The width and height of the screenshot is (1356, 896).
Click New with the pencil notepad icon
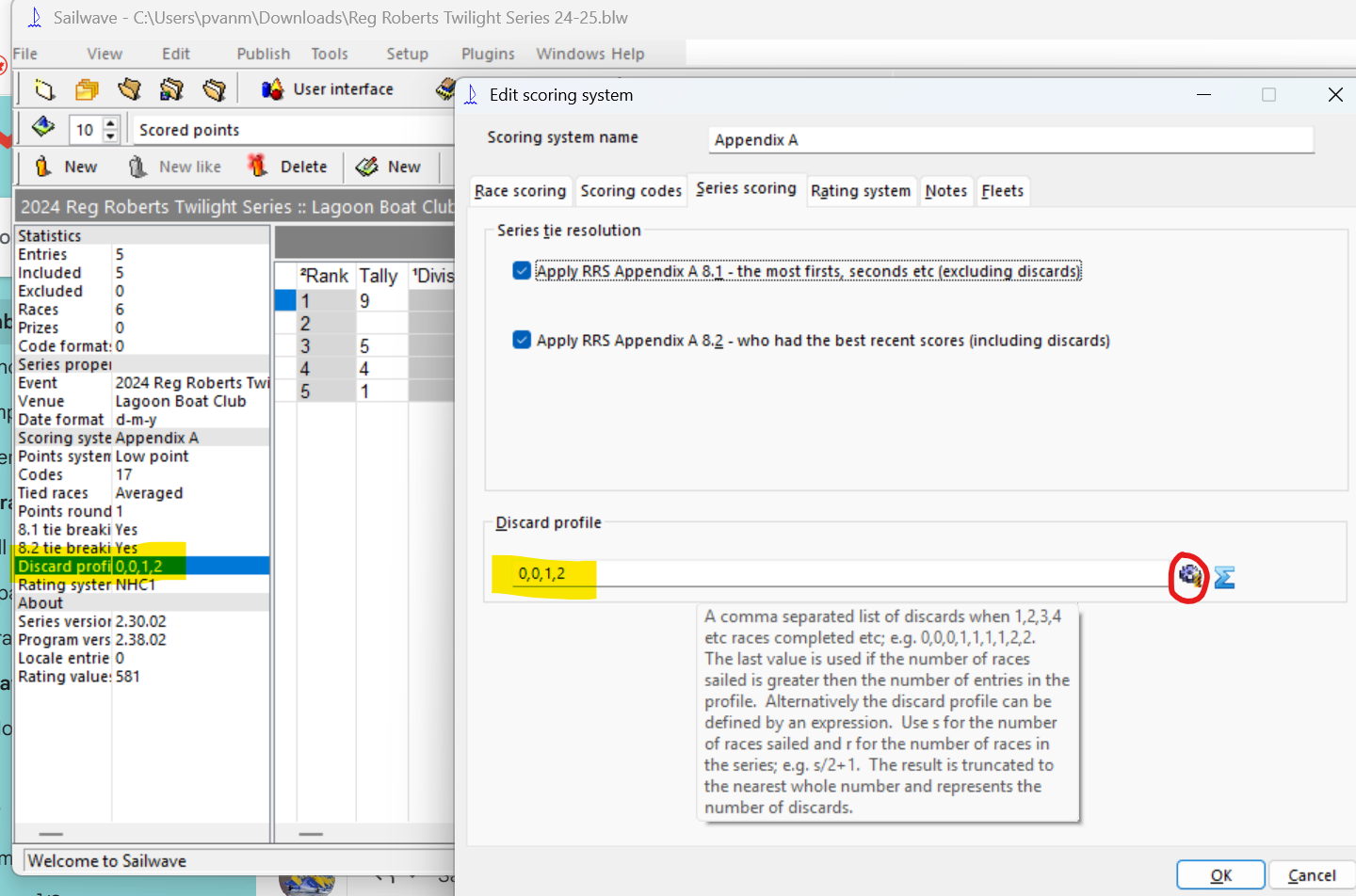coord(388,167)
